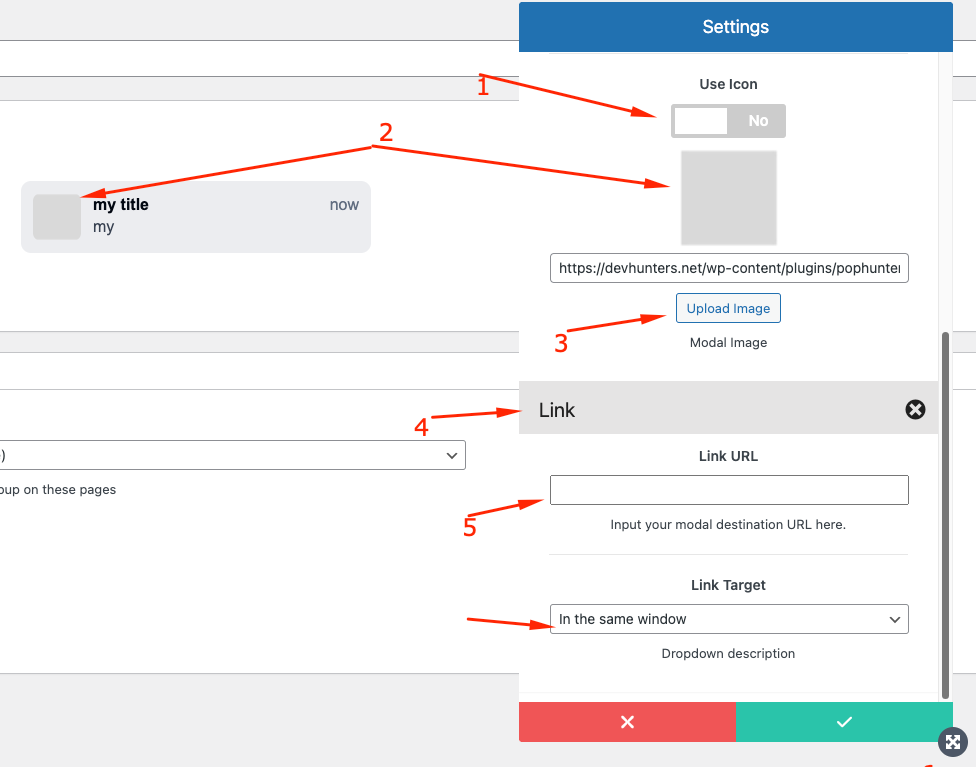Screen dimensions: 976x767
Task: Select the "my title" preview heading
Action: [x=121, y=205]
